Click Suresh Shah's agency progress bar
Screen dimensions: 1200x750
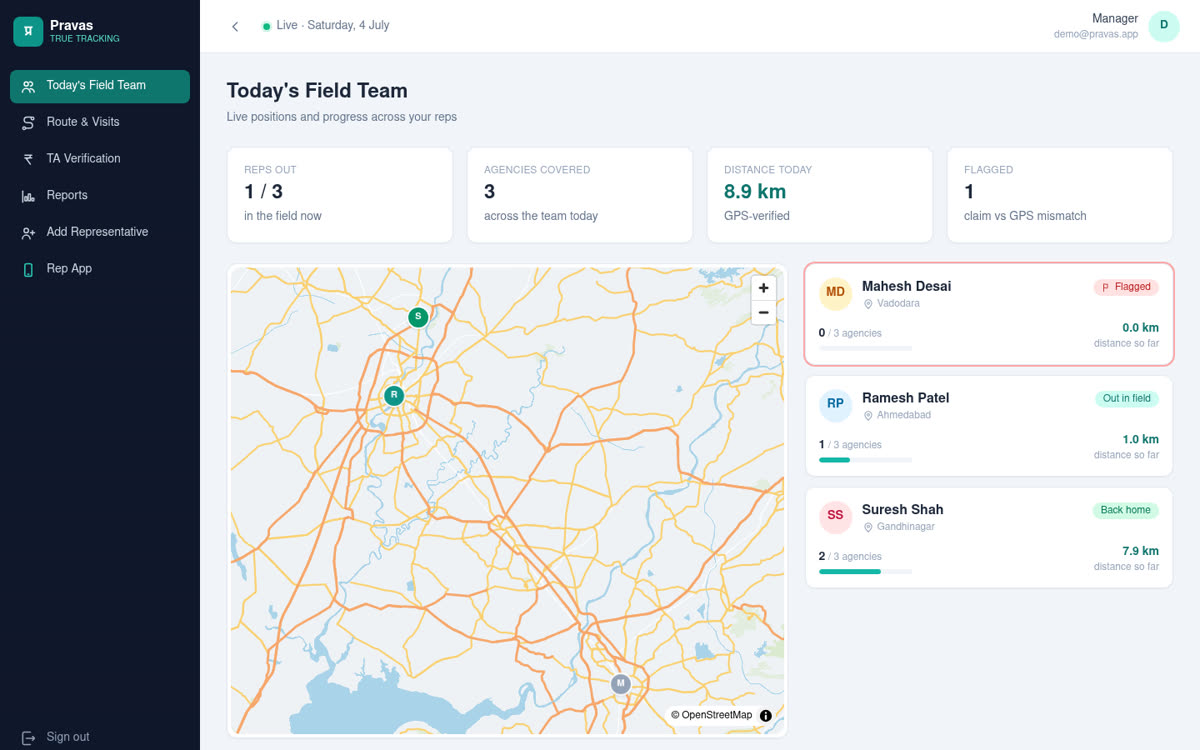(865, 571)
